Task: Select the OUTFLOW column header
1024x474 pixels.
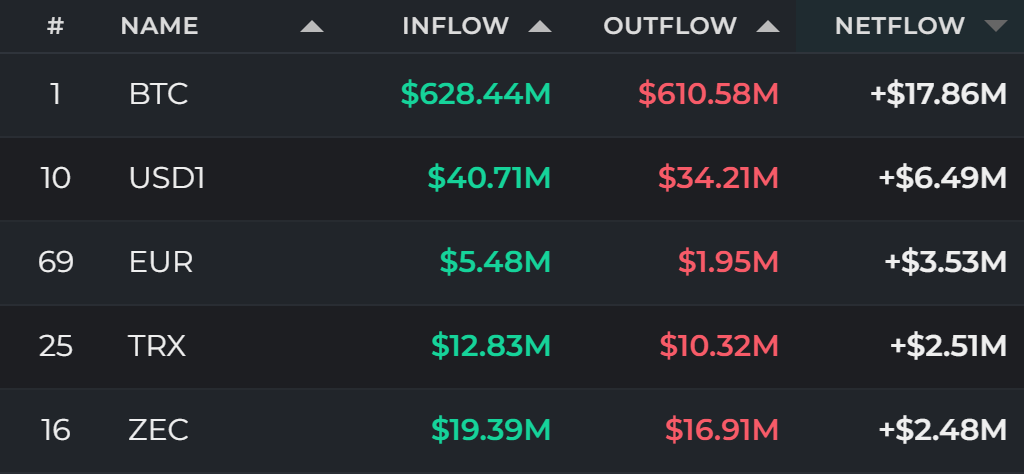Action: point(669,26)
